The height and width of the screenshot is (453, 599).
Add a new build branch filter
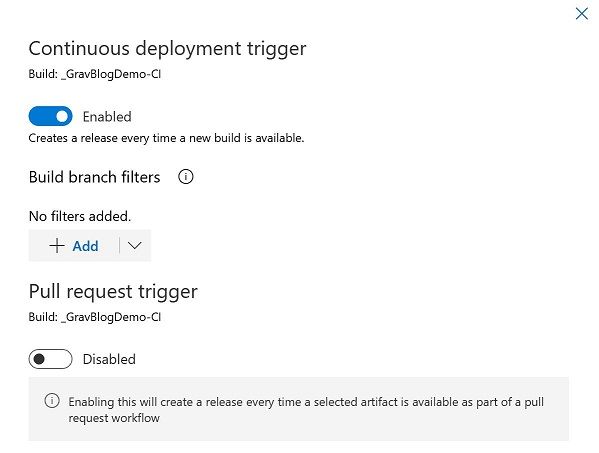(x=74, y=246)
